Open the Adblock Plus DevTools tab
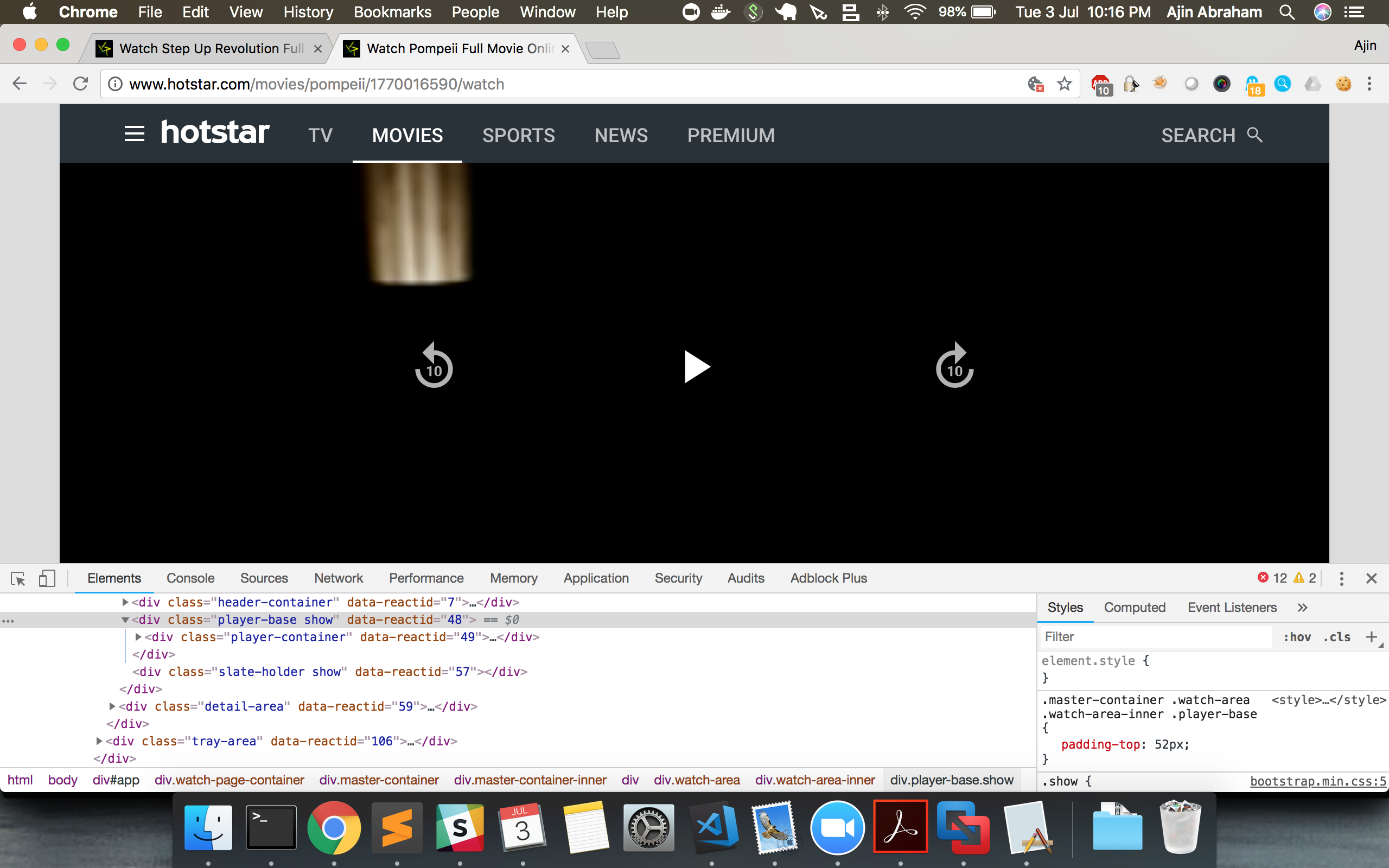This screenshot has height=868, width=1389. pyautogui.click(x=829, y=578)
